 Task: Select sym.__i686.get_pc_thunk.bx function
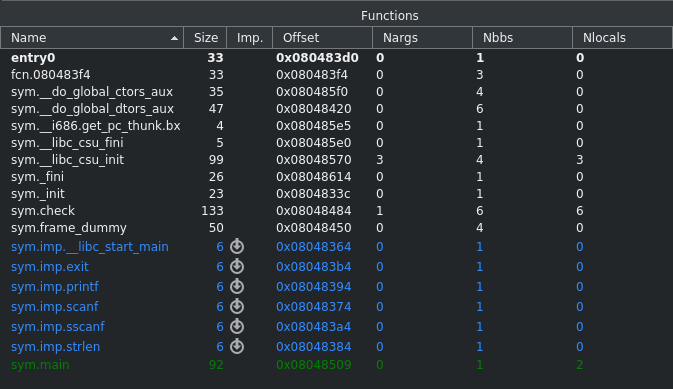pos(96,126)
